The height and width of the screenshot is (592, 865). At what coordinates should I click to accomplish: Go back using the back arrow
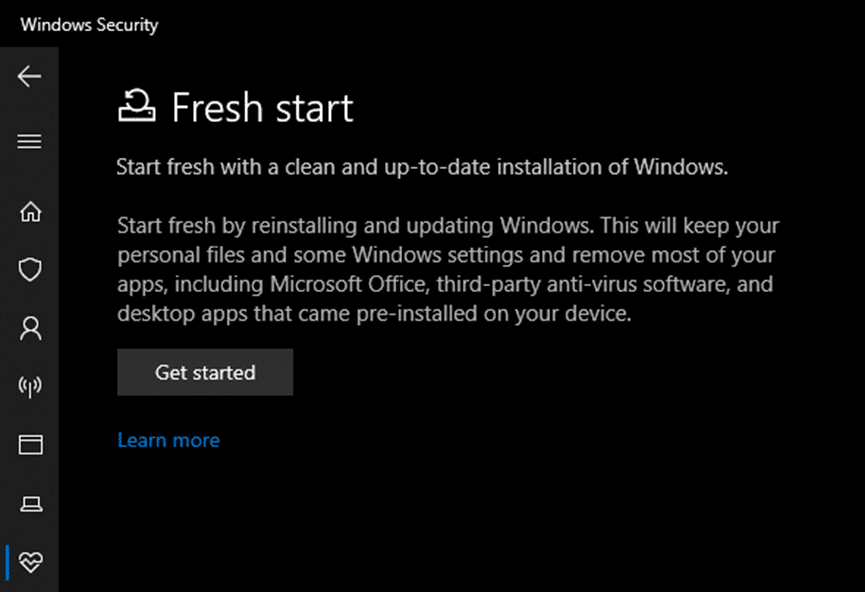point(30,77)
